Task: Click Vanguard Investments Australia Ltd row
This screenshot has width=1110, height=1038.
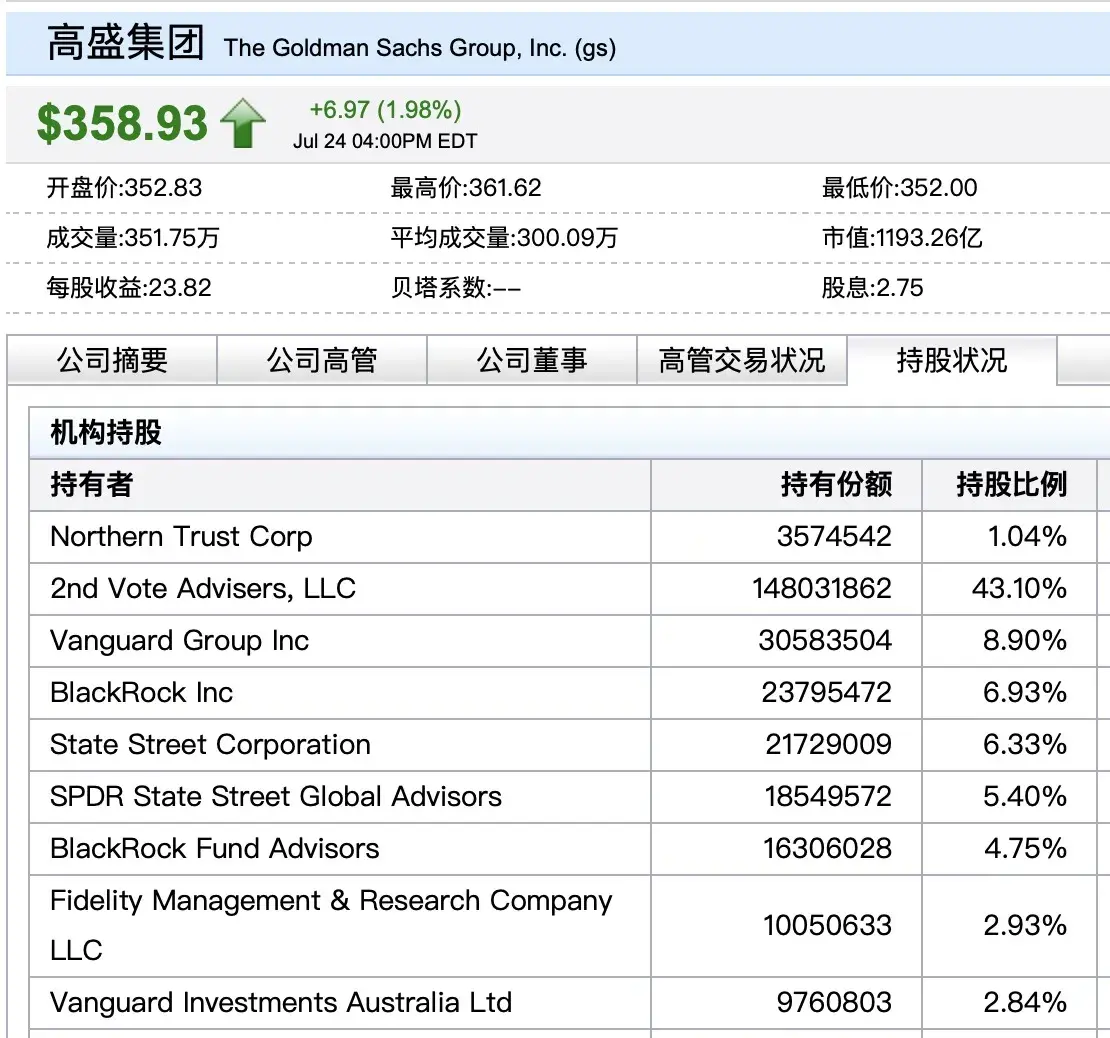Action: (281, 1002)
